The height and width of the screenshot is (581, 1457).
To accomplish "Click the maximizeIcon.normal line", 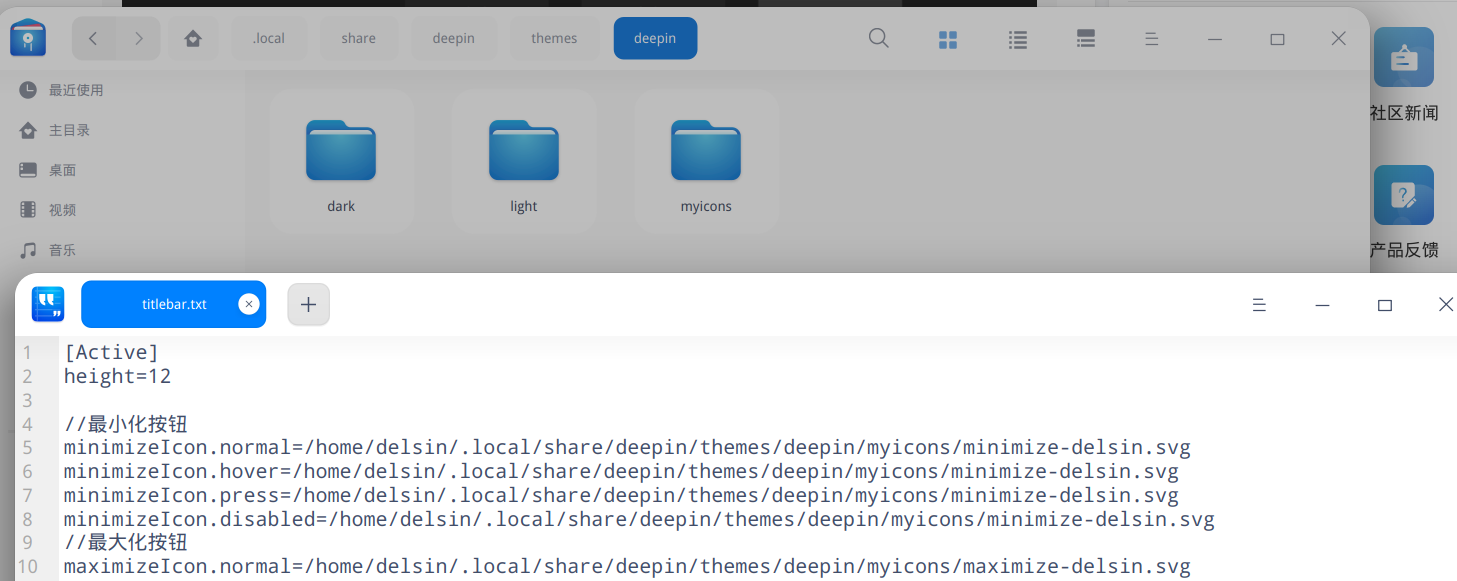I will [627, 568].
